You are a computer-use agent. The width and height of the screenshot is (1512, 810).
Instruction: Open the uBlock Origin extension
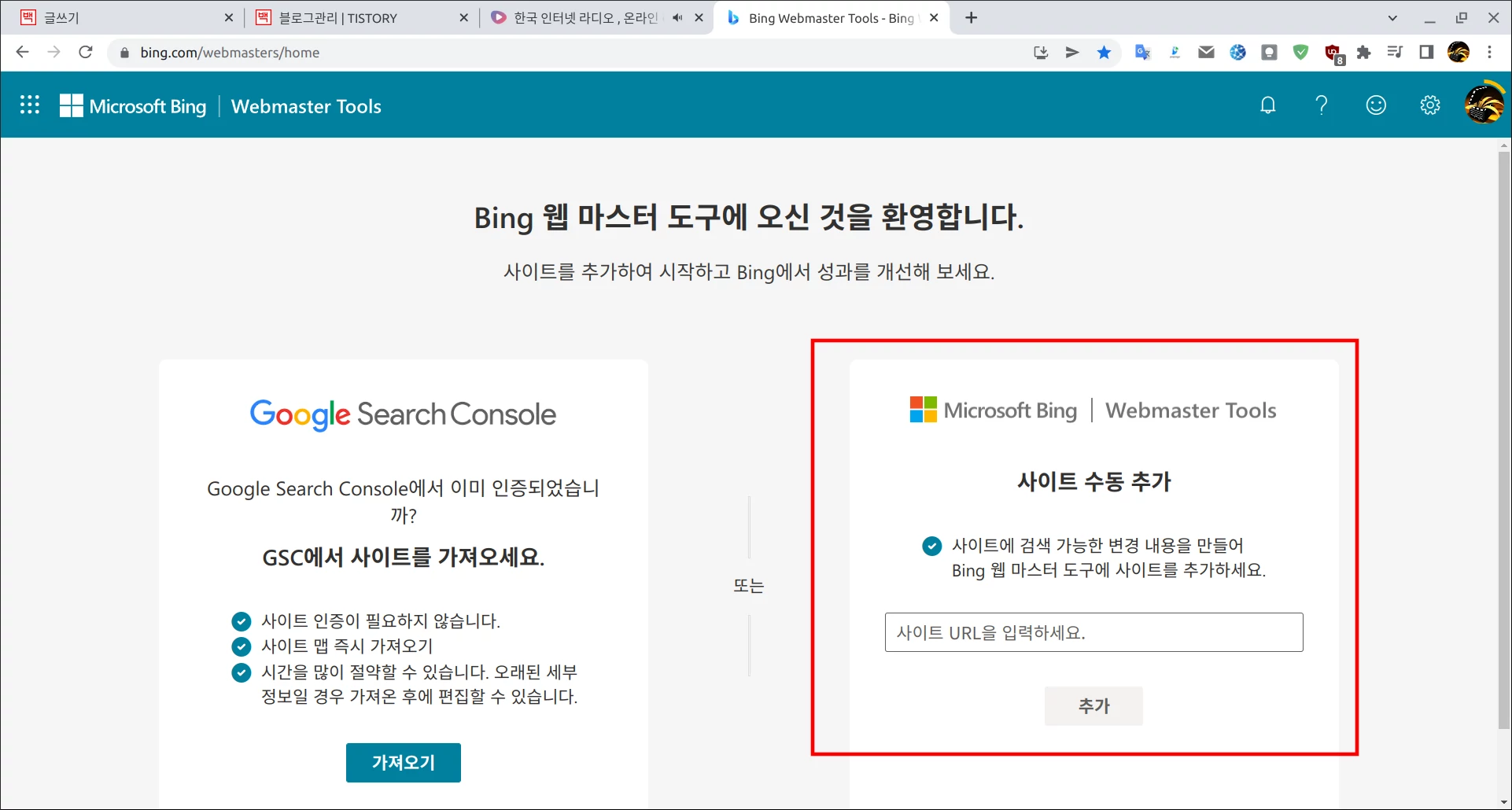(1333, 53)
